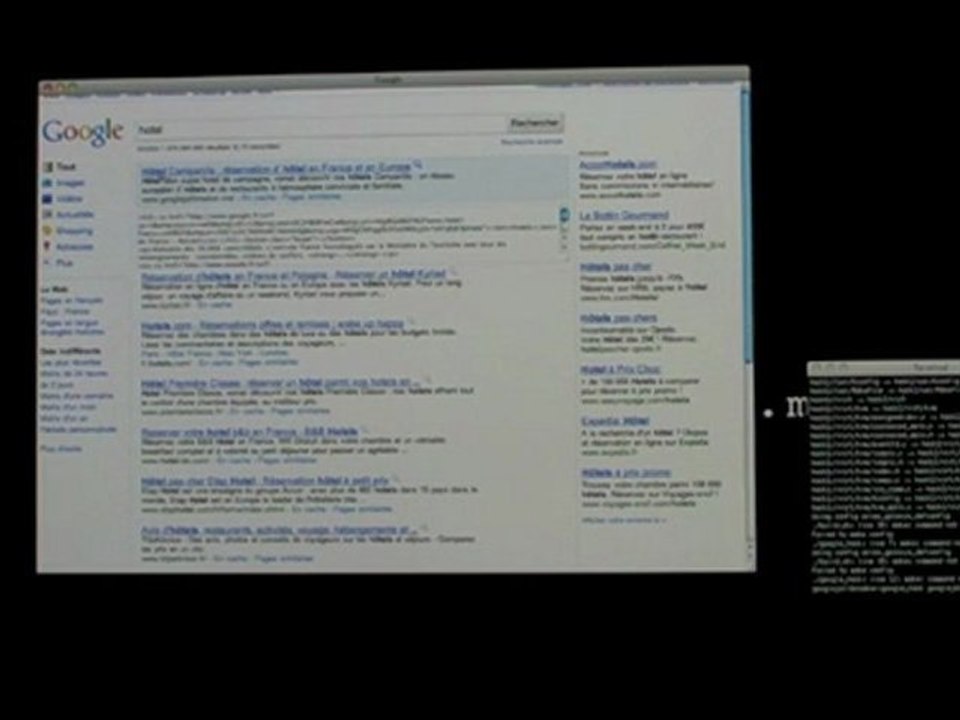Click the AccorHotels.com ad link
Viewport: 960px width, 720px height.
[x=618, y=165]
